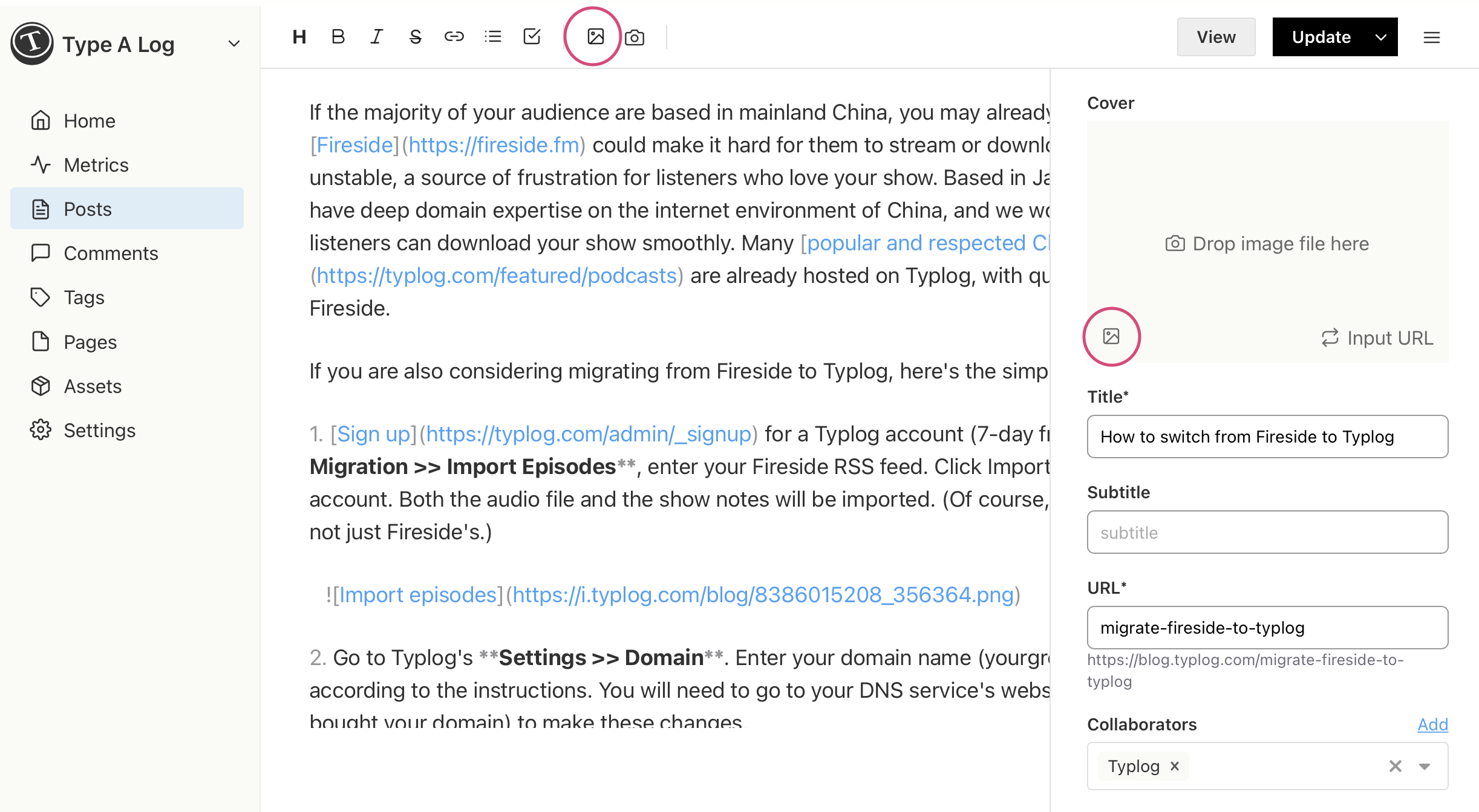The width and height of the screenshot is (1479, 812).
Task: Focus the URL slug input field
Action: pyautogui.click(x=1267, y=628)
